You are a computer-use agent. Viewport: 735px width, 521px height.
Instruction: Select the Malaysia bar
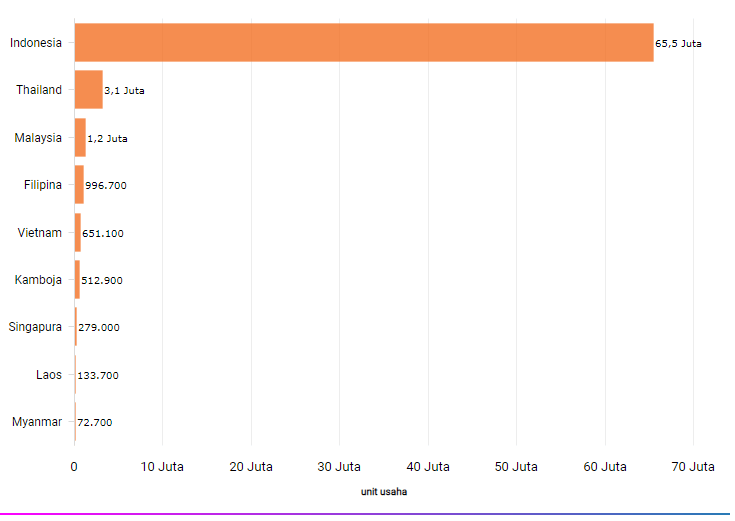coord(80,137)
